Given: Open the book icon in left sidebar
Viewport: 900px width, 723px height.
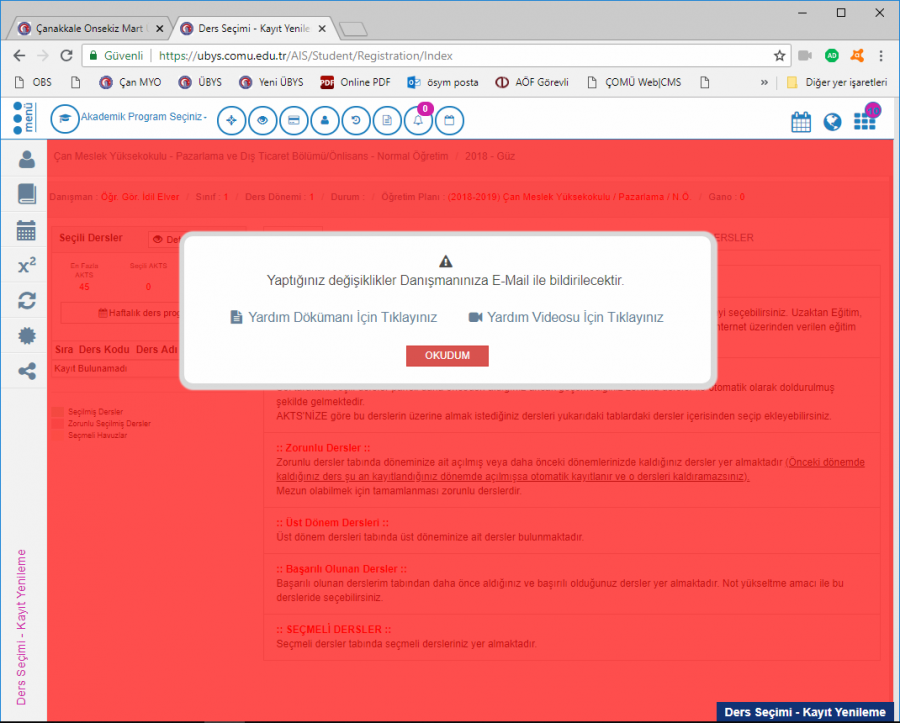Looking at the screenshot, I should coord(26,194).
